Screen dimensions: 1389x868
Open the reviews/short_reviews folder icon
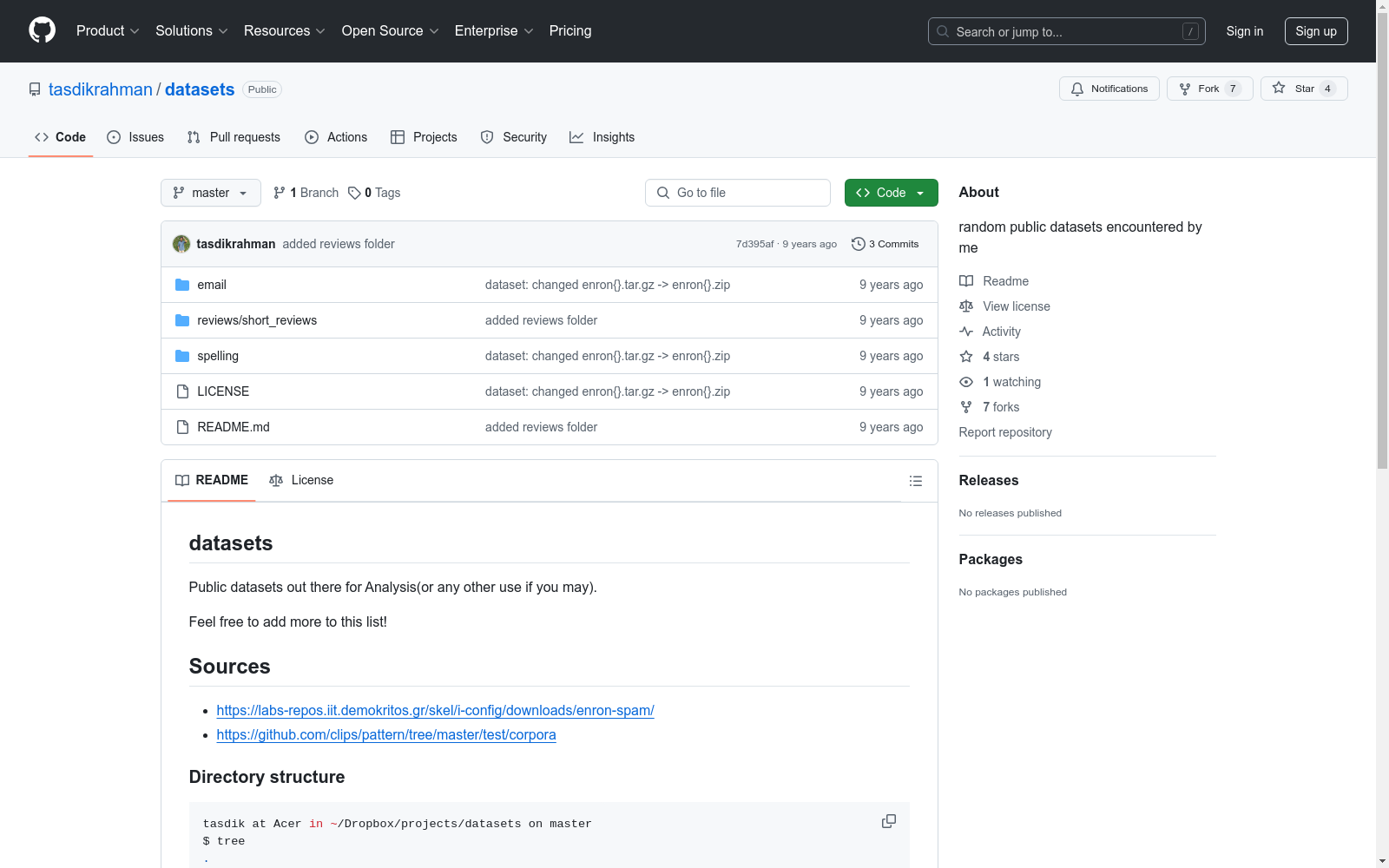[182, 320]
